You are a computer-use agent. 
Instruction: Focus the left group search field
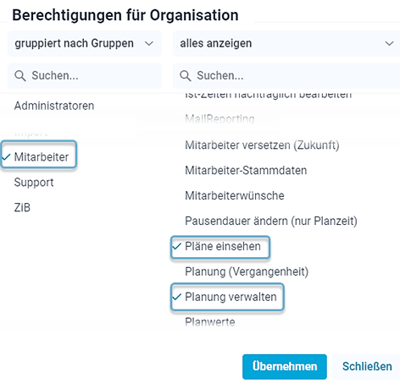(x=85, y=76)
